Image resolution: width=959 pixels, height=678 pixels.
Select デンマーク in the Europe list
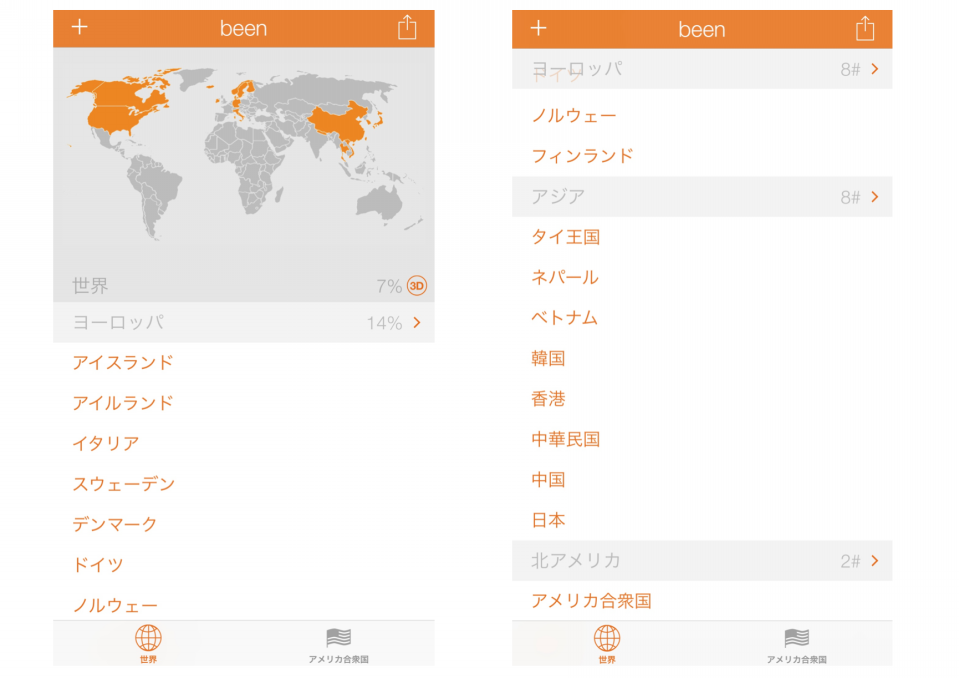115,524
